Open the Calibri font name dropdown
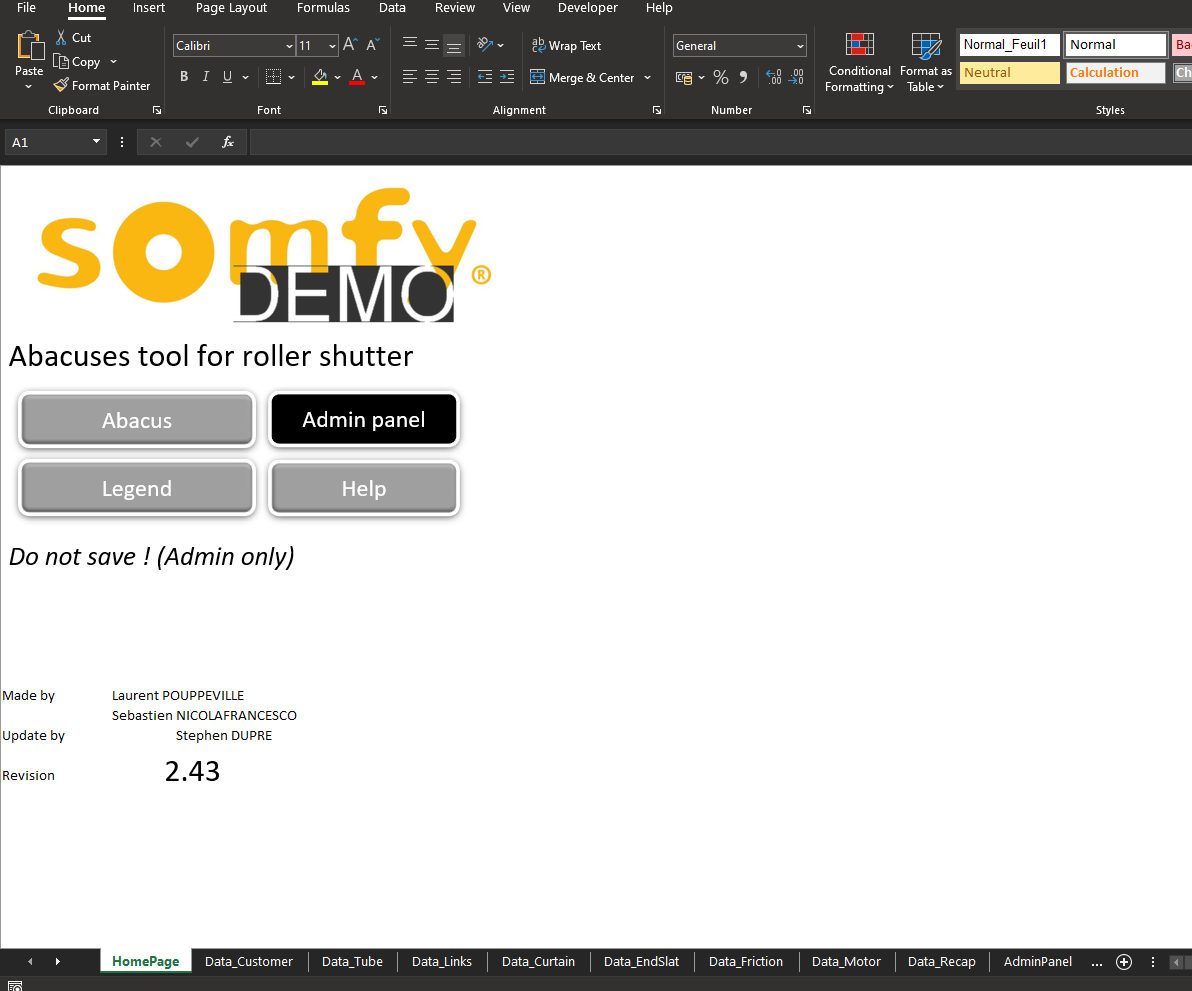This screenshot has width=1192, height=991. (x=289, y=46)
